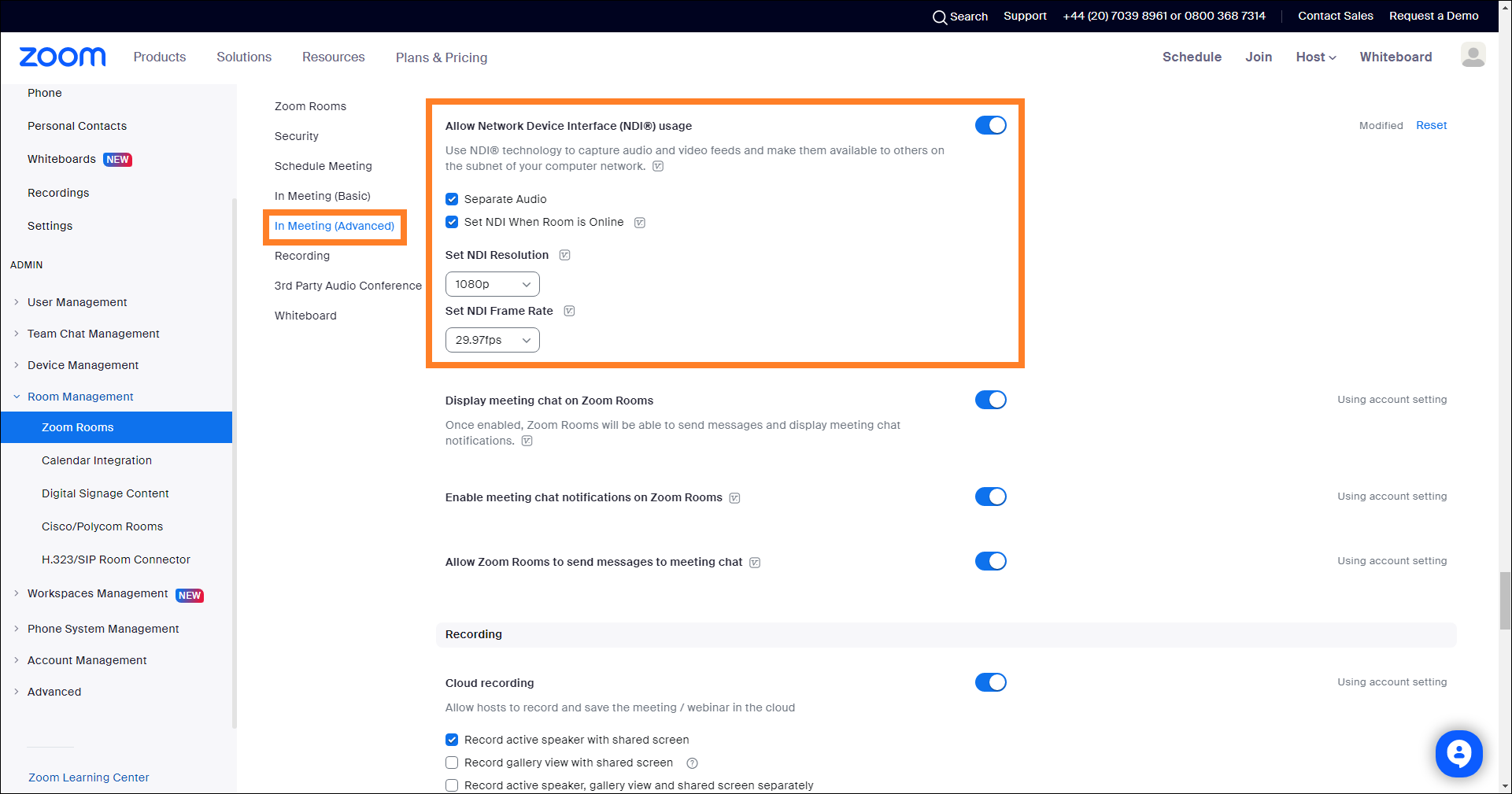The width and height of the screenshot is (1512, 794).
Task: Open the 29.97fps frame rate dropdown
Action: (x=492, y=340)
